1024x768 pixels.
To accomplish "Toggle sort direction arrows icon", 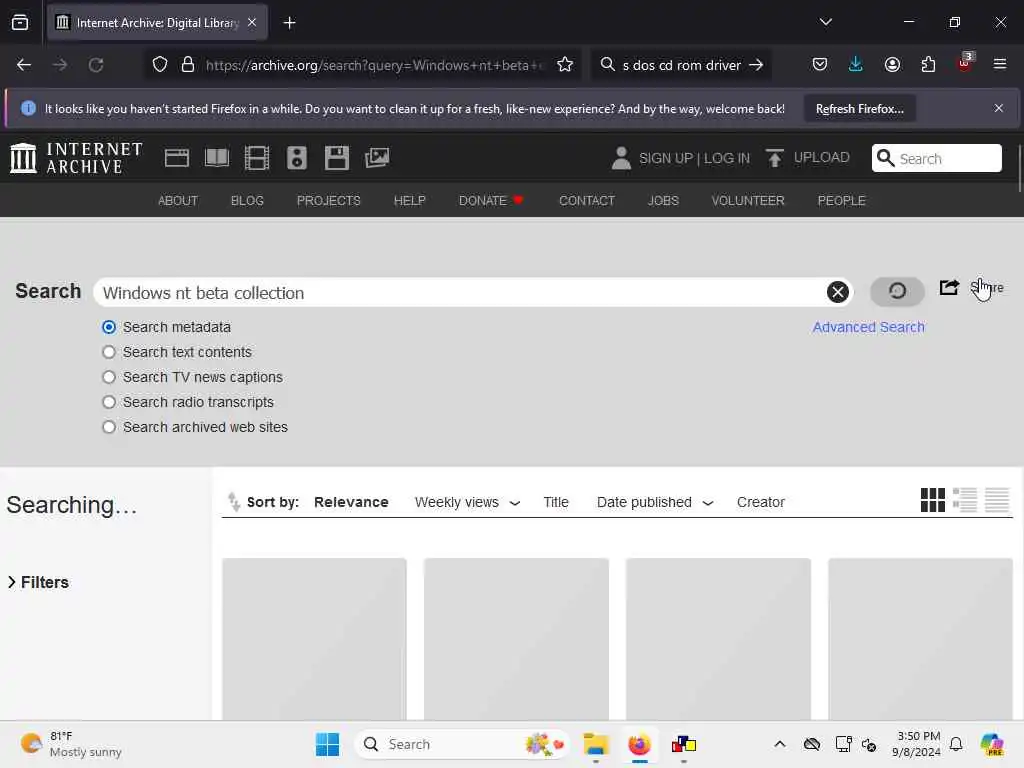I will [234, 502].
